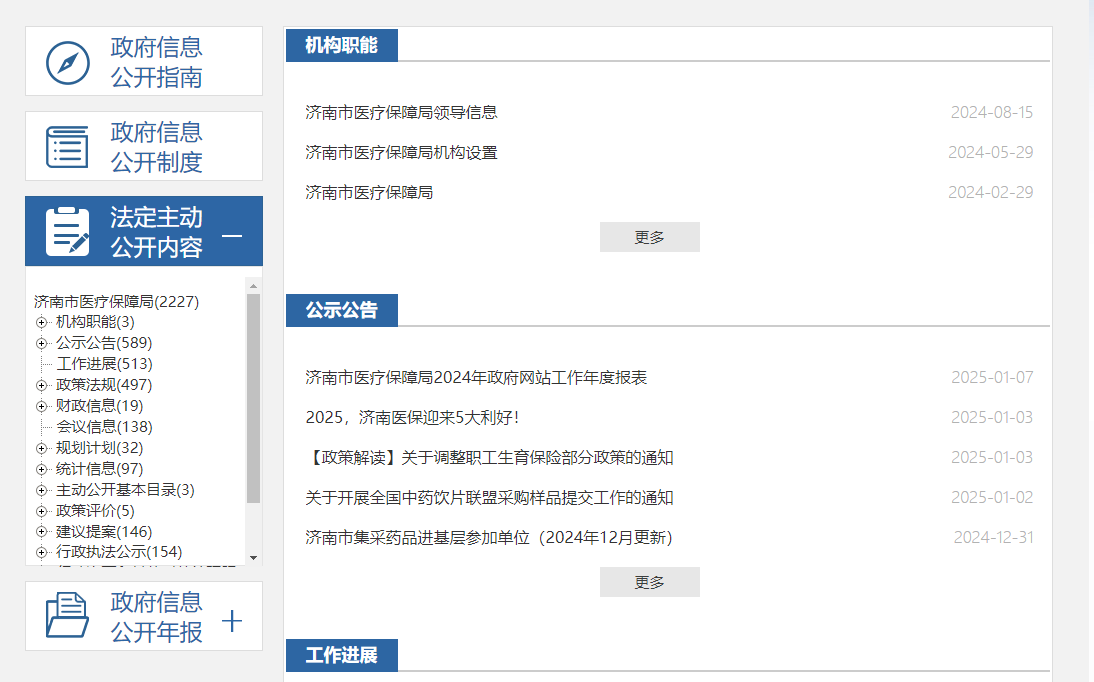Click the tree panel scrollbar down arrow
Screen dimensions: 1094x682
(253, 557)
